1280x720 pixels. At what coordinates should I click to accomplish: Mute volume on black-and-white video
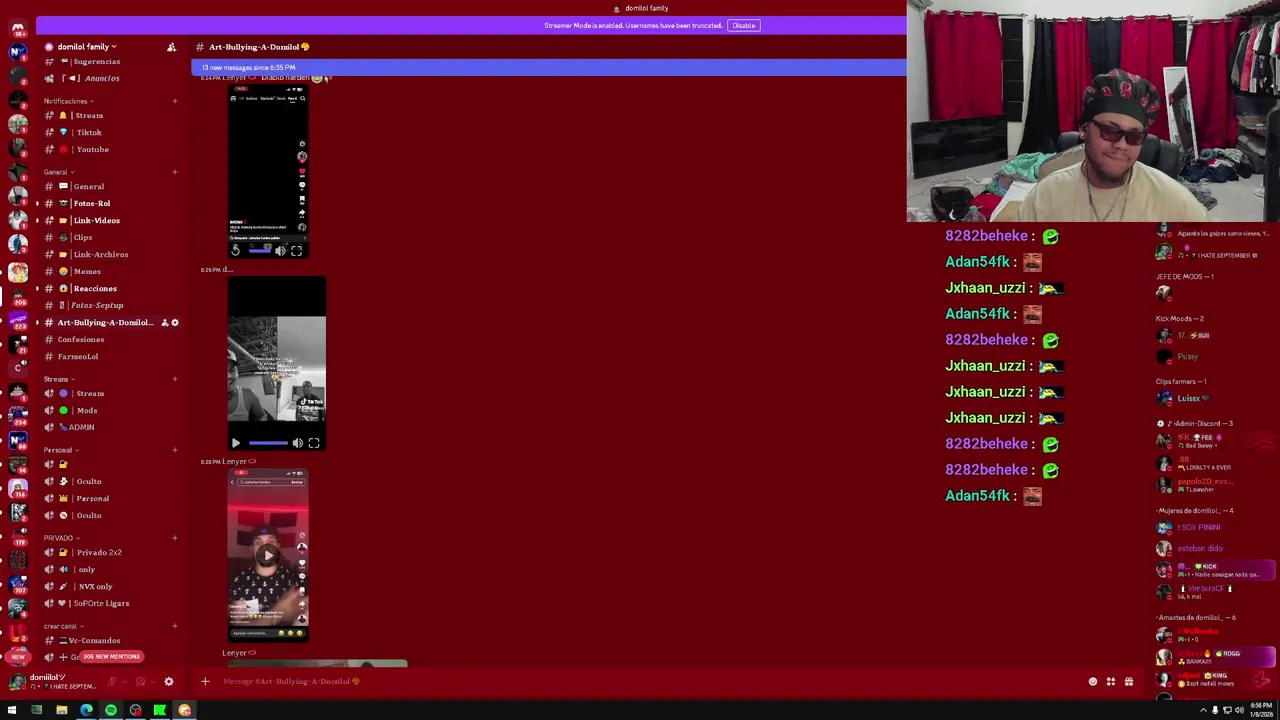pos(297,443)
